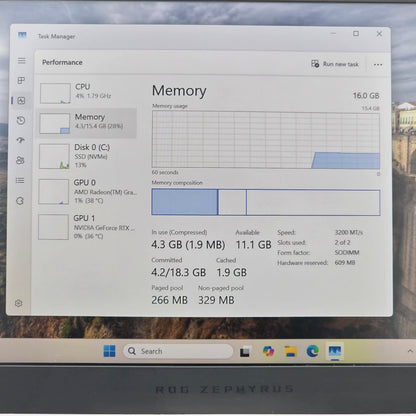Open the Windows Start menu
Screen dimensions: 416x416
(109, 351)
